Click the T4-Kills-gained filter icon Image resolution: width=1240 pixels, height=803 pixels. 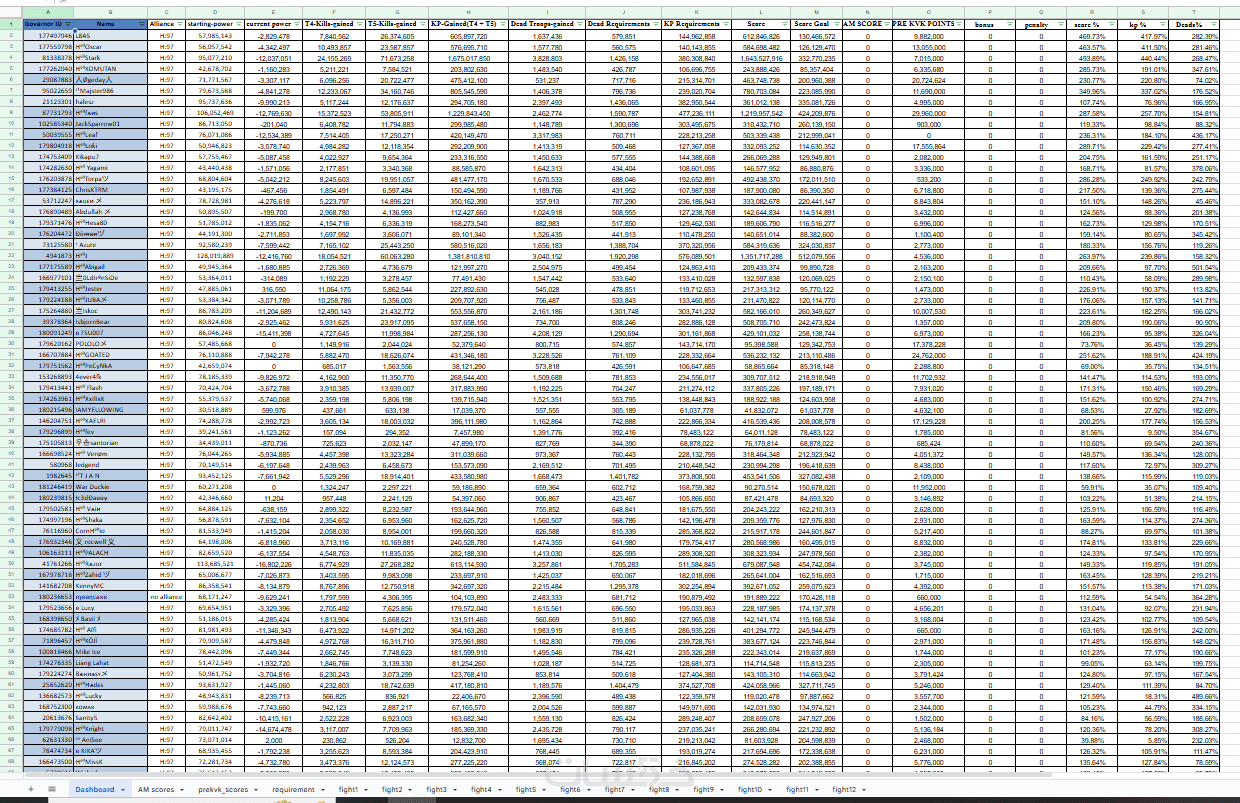click(359, 24)
